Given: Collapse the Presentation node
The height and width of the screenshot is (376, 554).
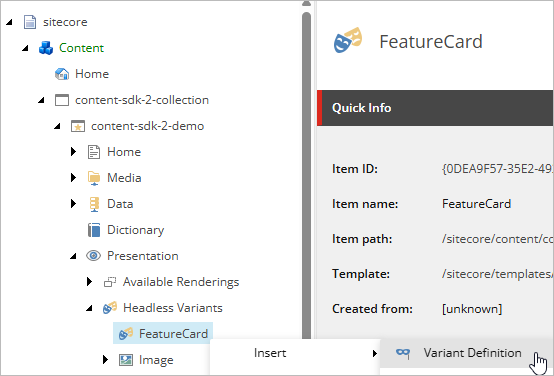Looking at the screenshot, I should [73, 256].
